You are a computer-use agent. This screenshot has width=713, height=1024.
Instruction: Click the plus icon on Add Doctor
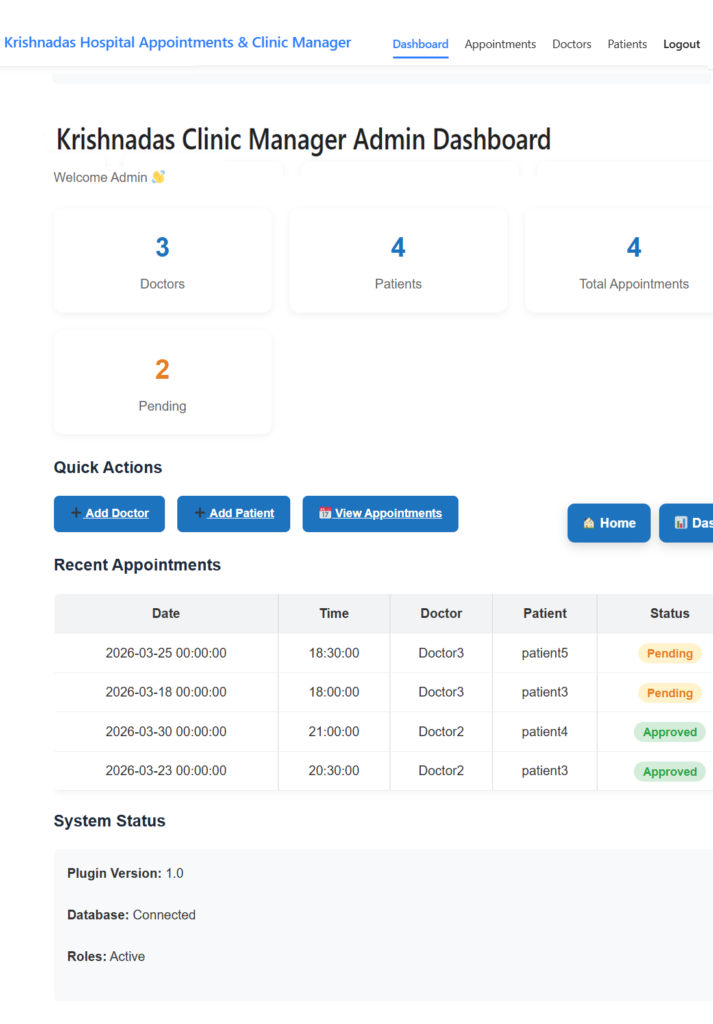pos(76,513)
